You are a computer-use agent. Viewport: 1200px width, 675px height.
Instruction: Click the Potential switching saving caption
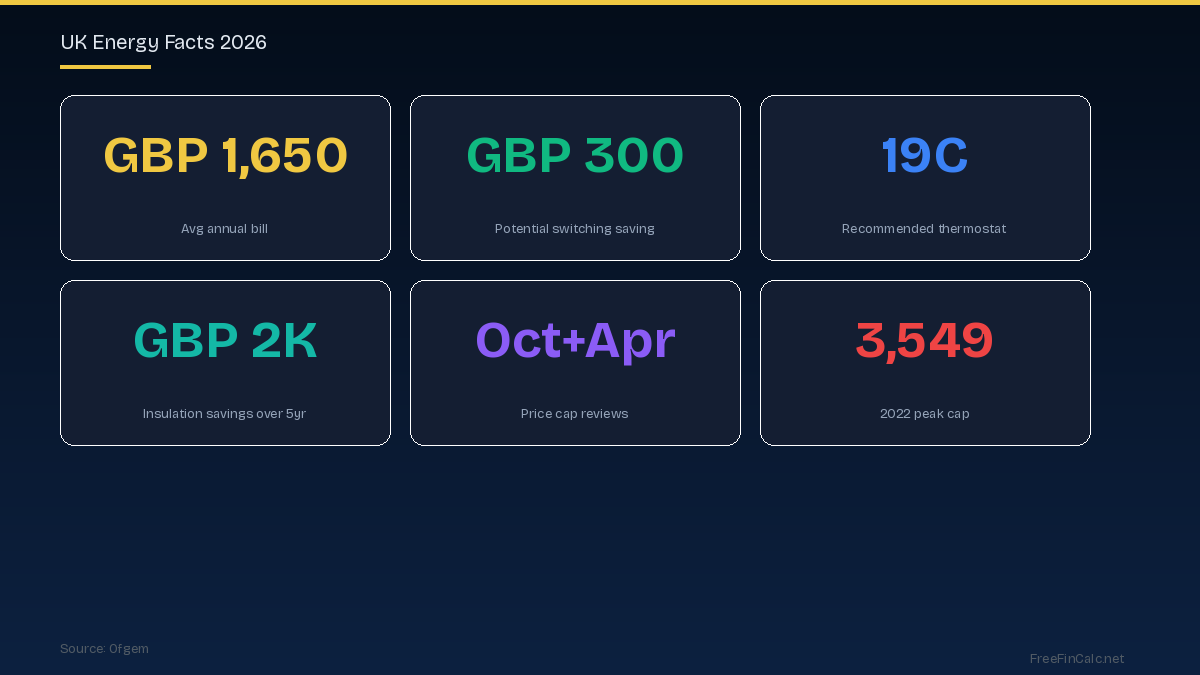(x=574, y=229)
